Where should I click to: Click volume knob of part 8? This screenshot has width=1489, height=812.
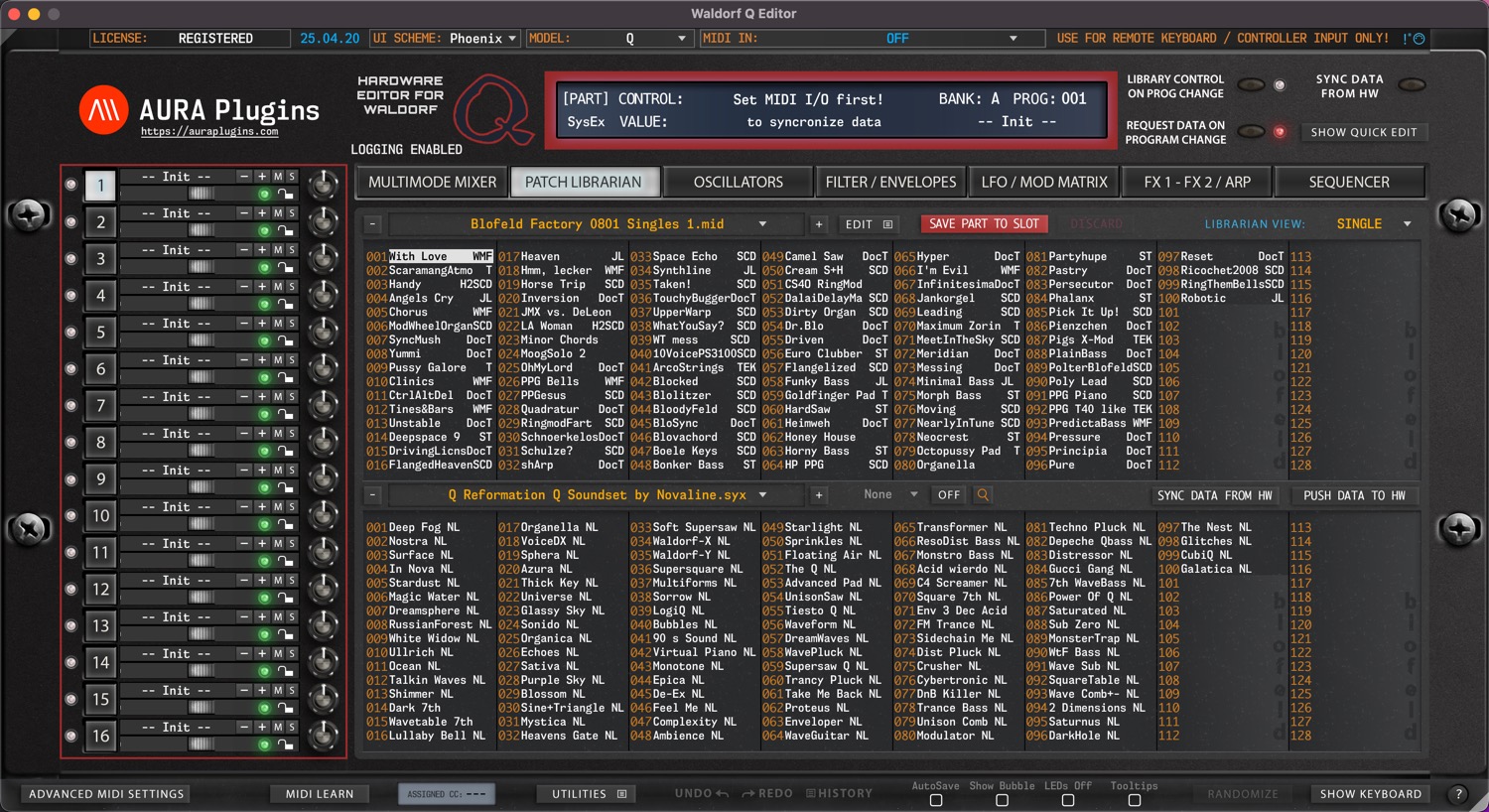point(323,443)
